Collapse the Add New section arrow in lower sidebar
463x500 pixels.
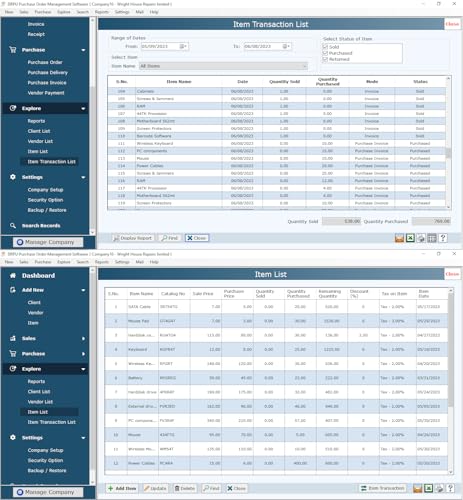click(x=83, y=290)
